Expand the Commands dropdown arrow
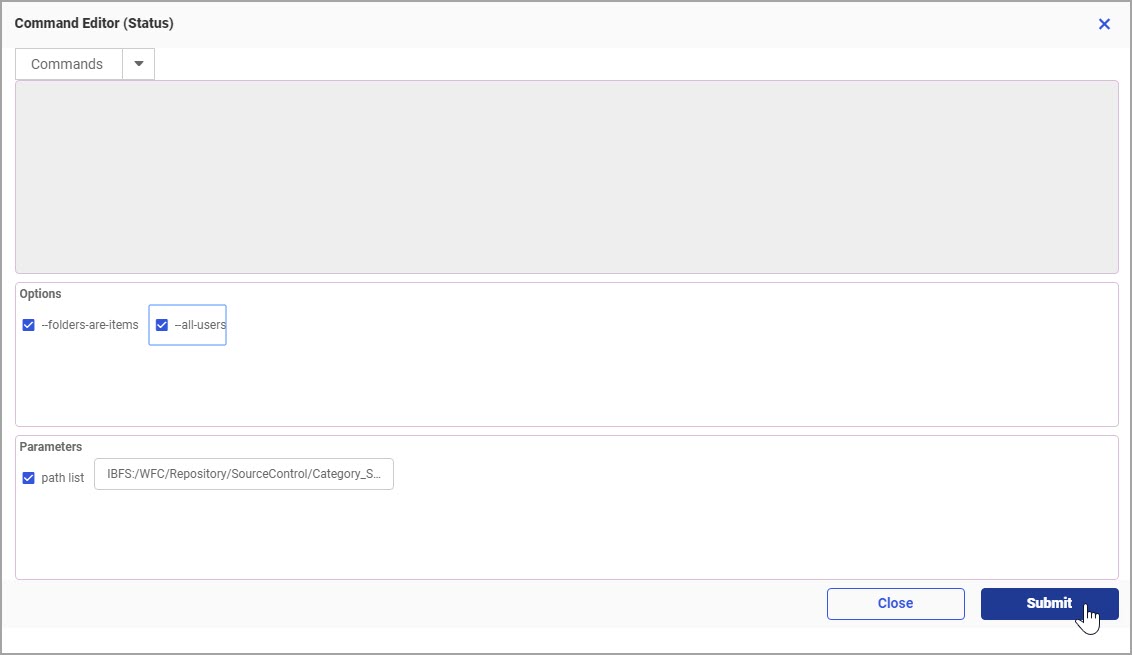This screenshot has width=1132, height=655. 138,64
